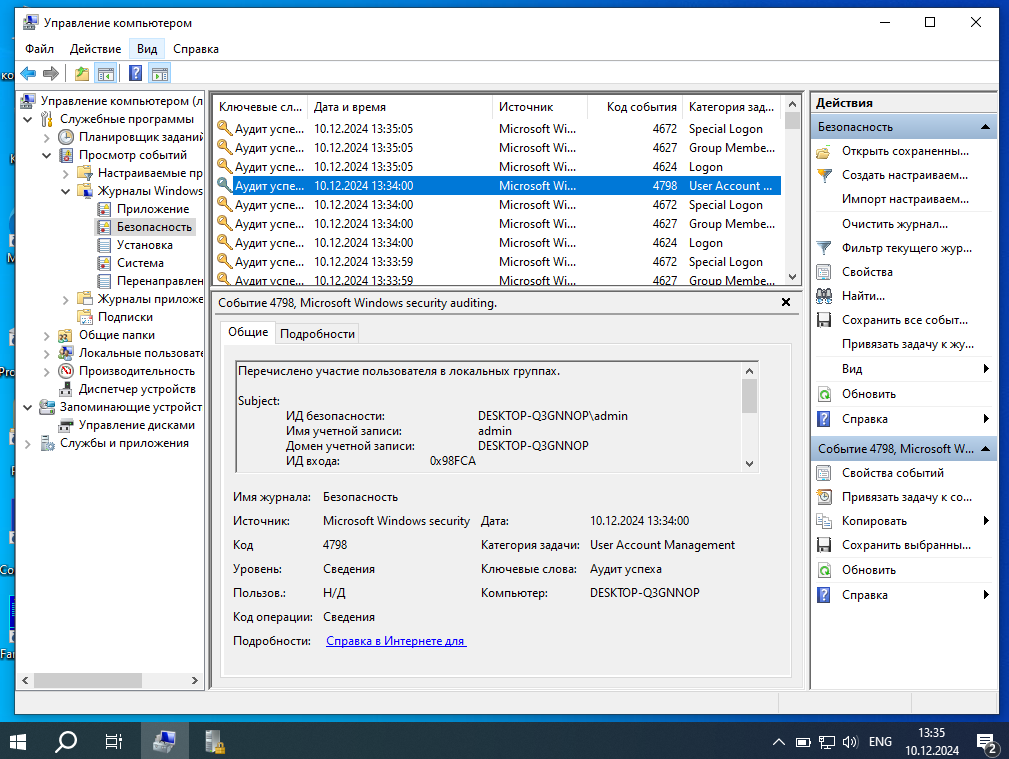
Task: Select event 4627 row at 13:34:00
Action: point(498,224)
